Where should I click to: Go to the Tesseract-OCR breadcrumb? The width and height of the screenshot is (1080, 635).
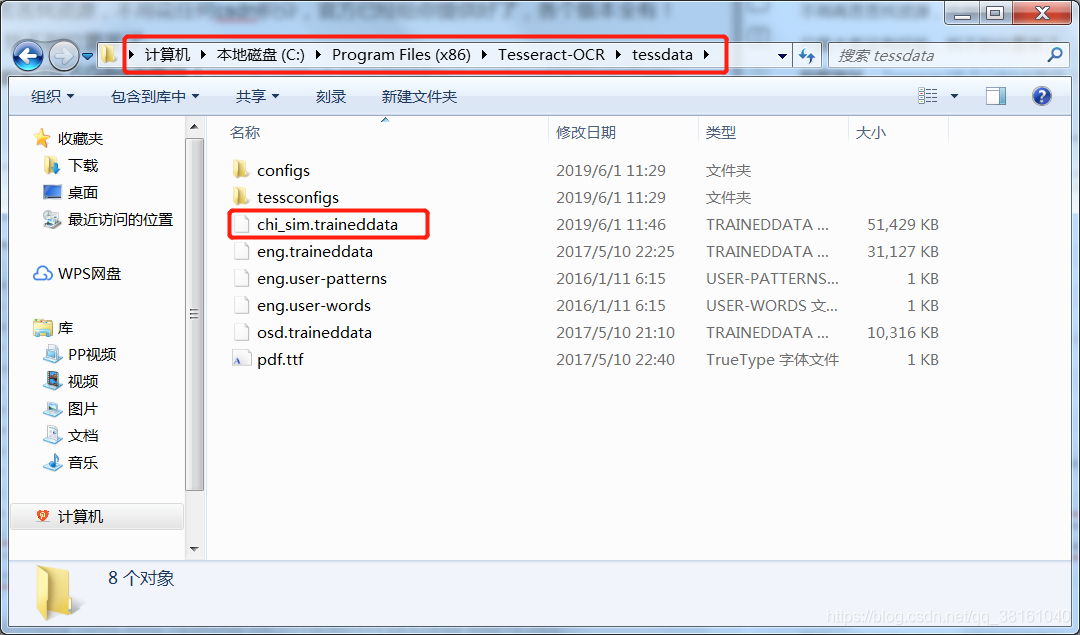coord(552,54)
